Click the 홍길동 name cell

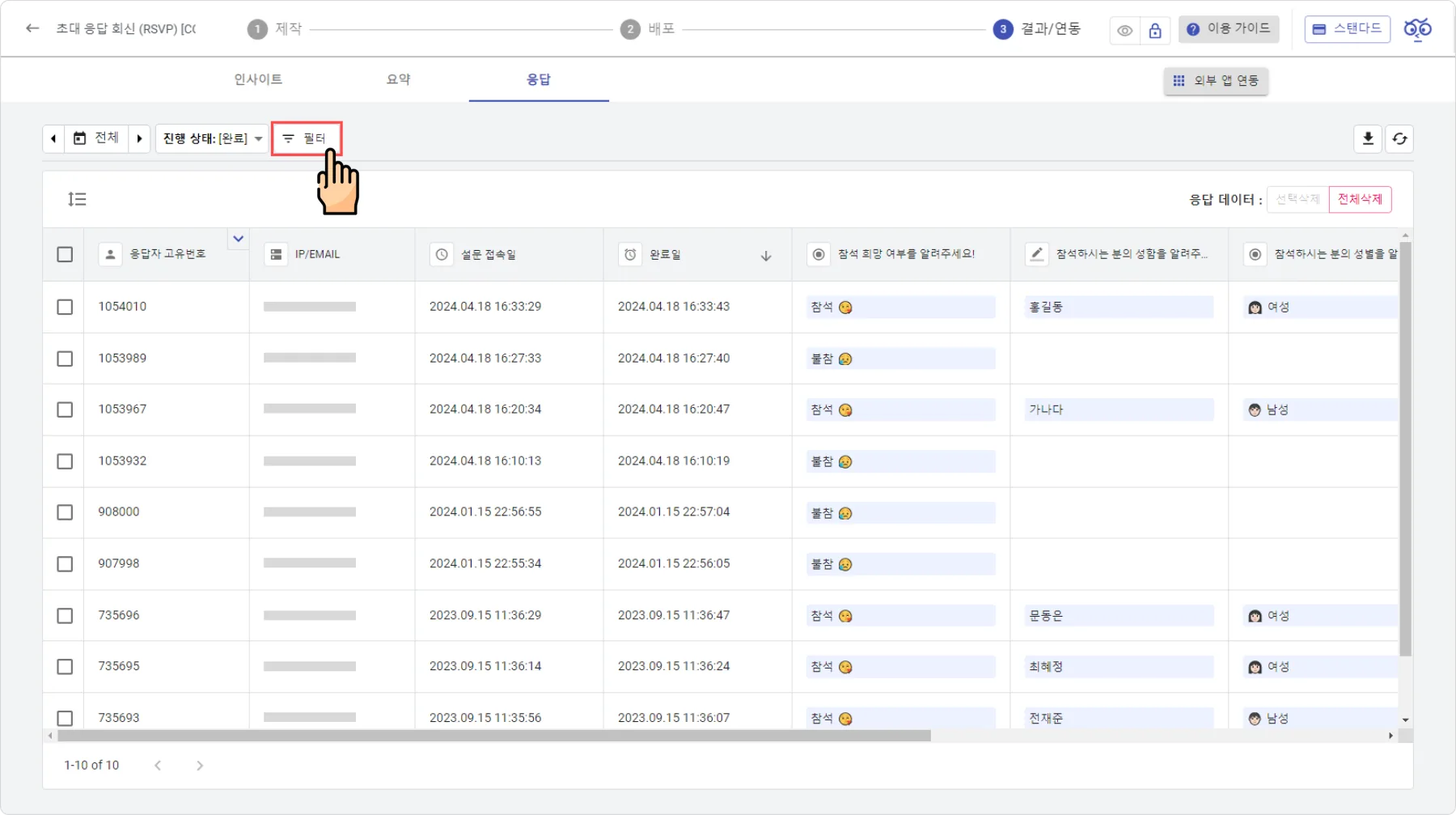coord(1120,307)
